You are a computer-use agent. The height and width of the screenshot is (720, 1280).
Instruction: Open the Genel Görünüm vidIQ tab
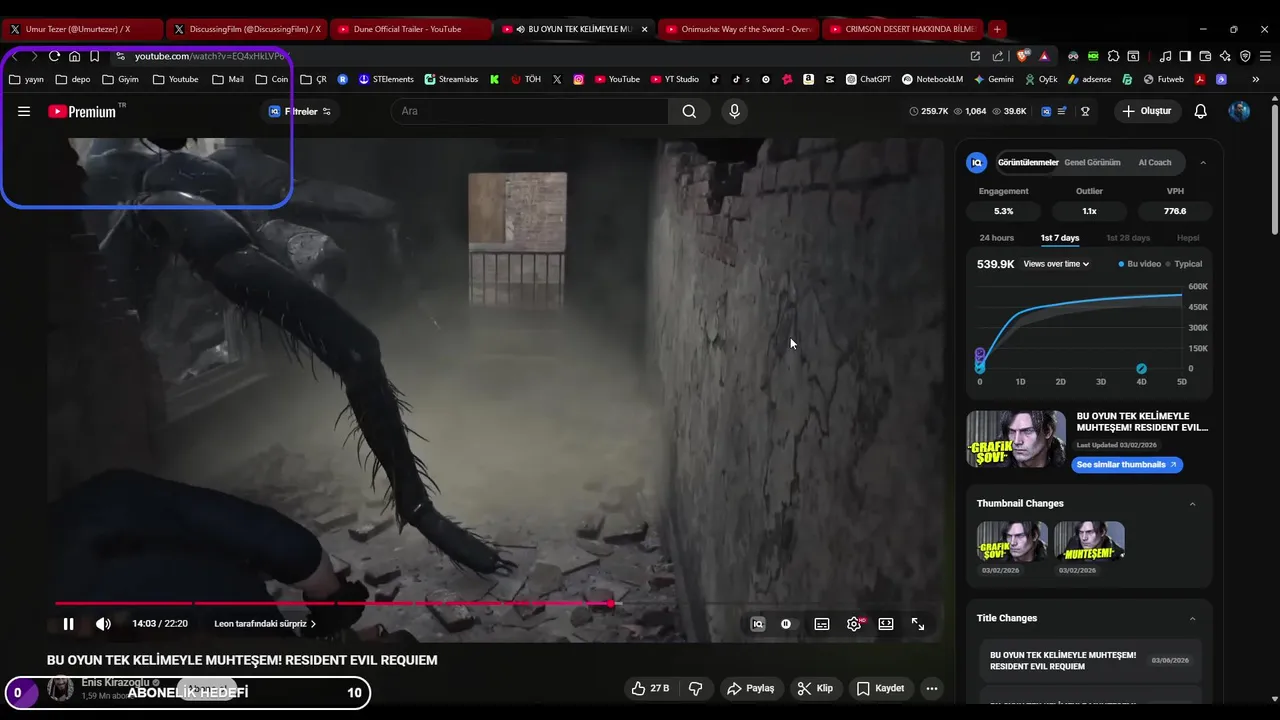(1092, 162)
